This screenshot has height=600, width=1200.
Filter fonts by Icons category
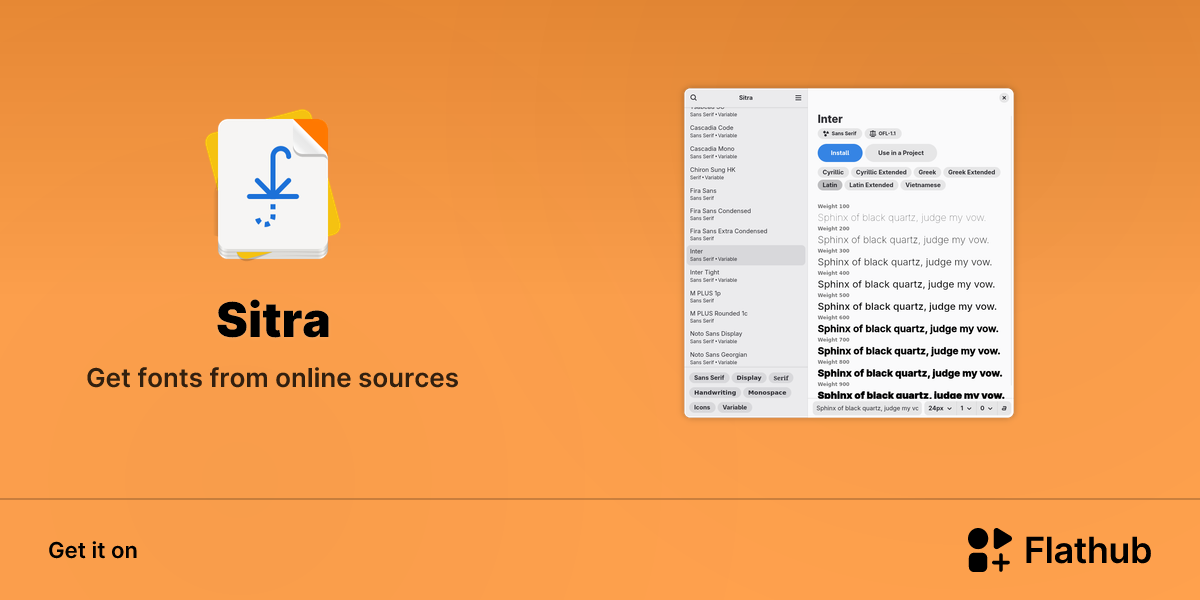(x=702, y=407)
